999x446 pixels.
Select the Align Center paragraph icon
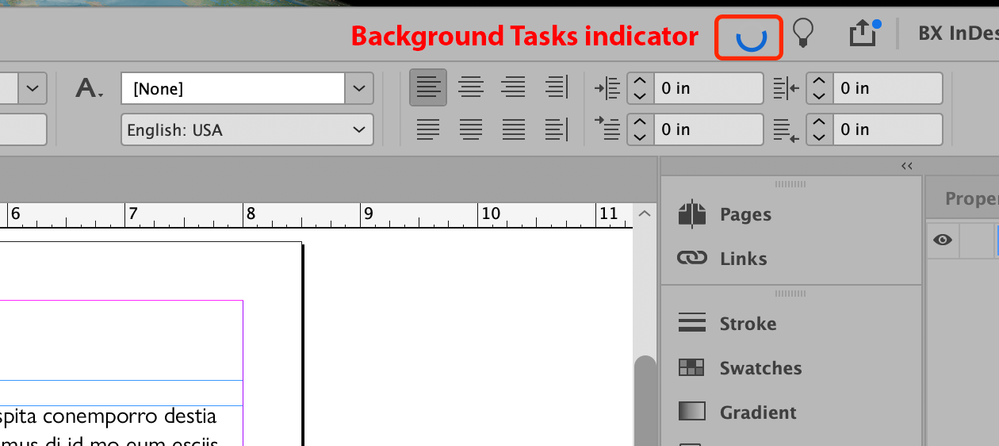471,87
